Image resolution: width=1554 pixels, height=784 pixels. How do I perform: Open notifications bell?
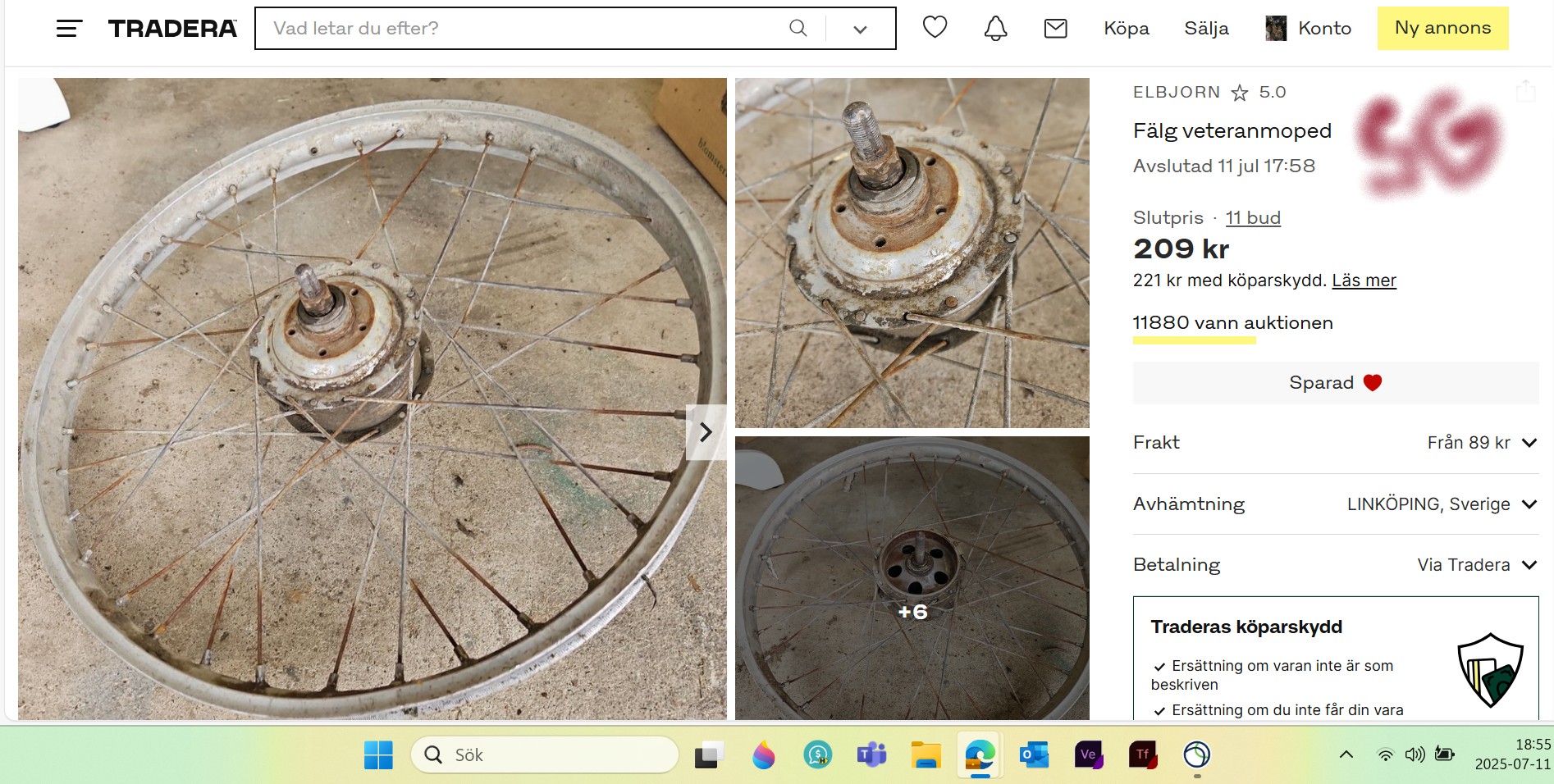pyautogui.click(x=995, y=29)
